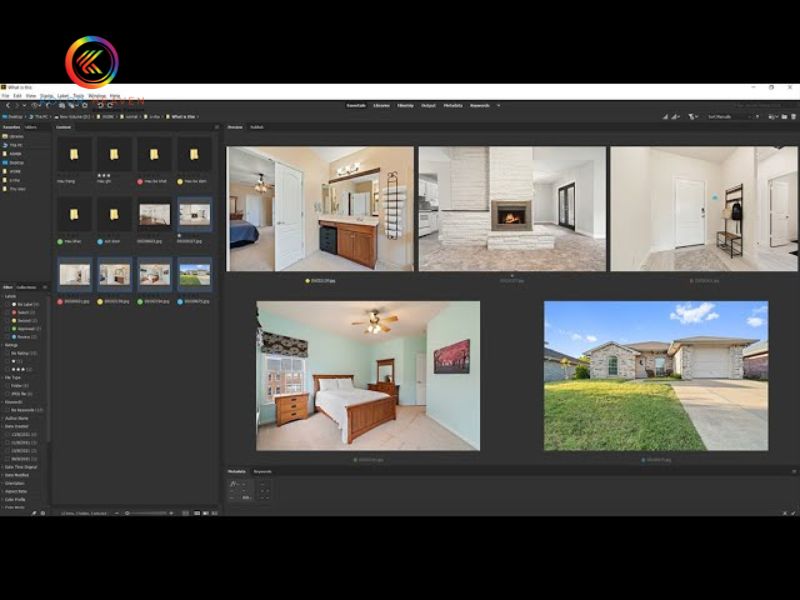Screen dimensions: 800x600
Task: Click the create new folder icon
Action: pos(784,117)
